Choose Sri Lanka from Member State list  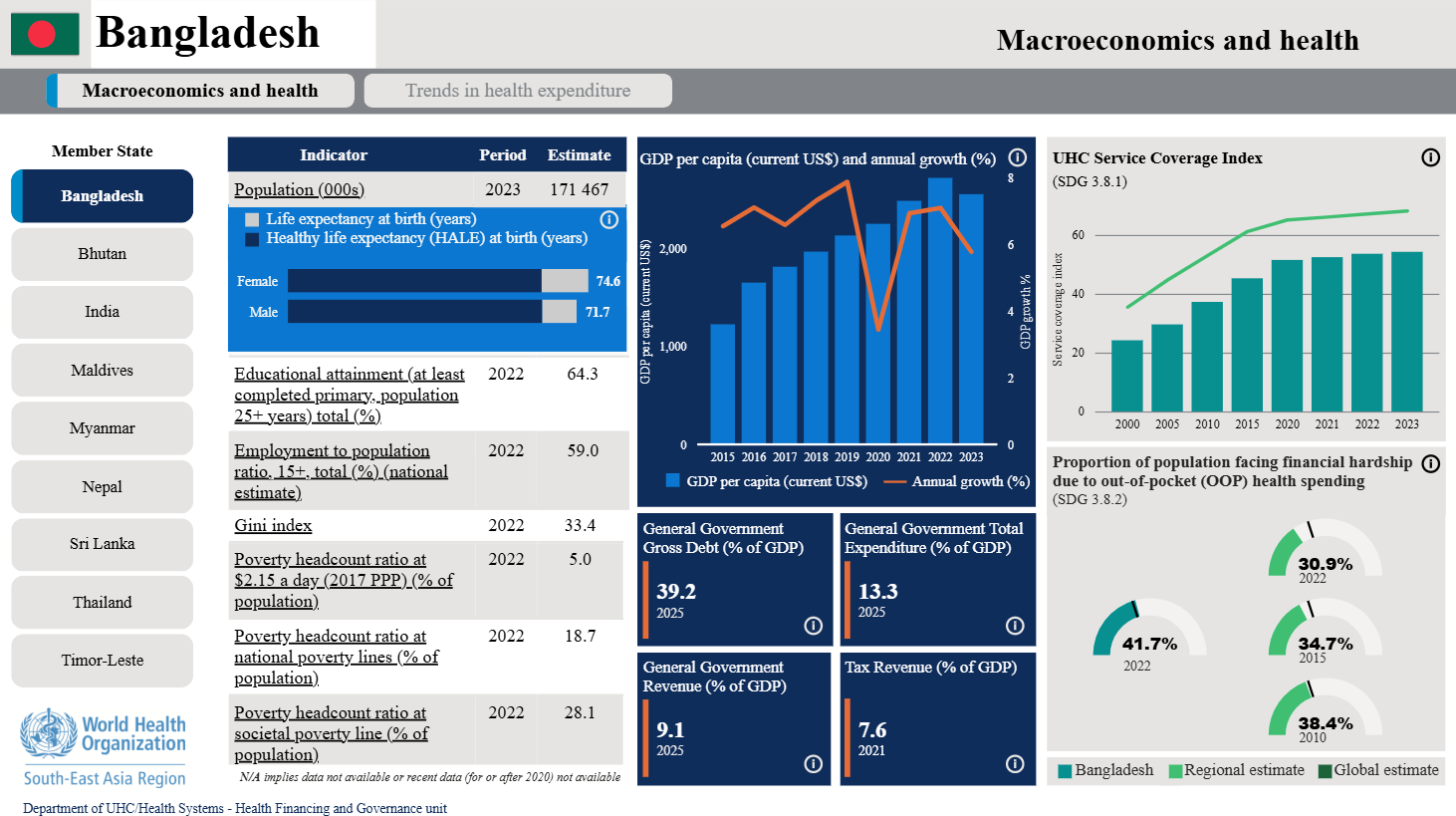[x=102, y=544]
